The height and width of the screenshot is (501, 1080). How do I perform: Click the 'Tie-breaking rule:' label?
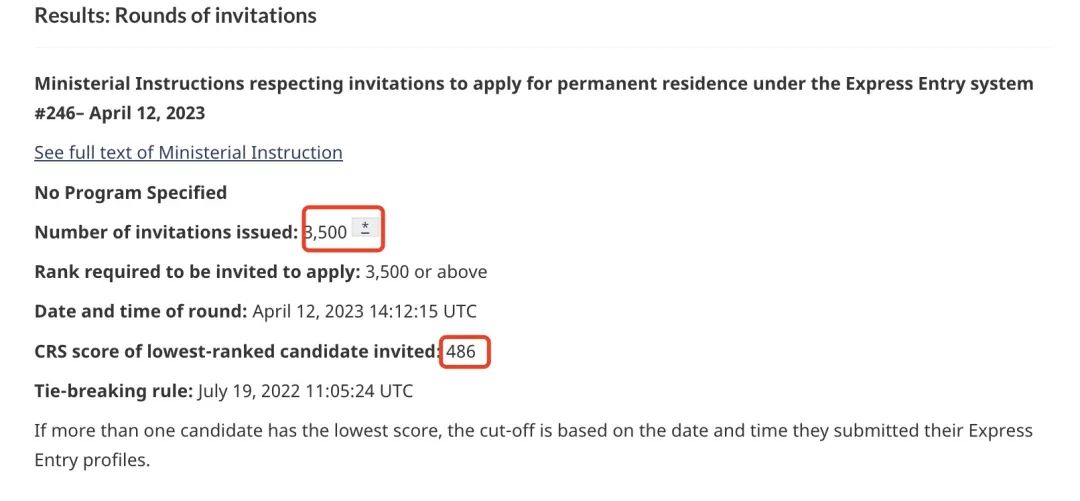(x=113, y=391)
